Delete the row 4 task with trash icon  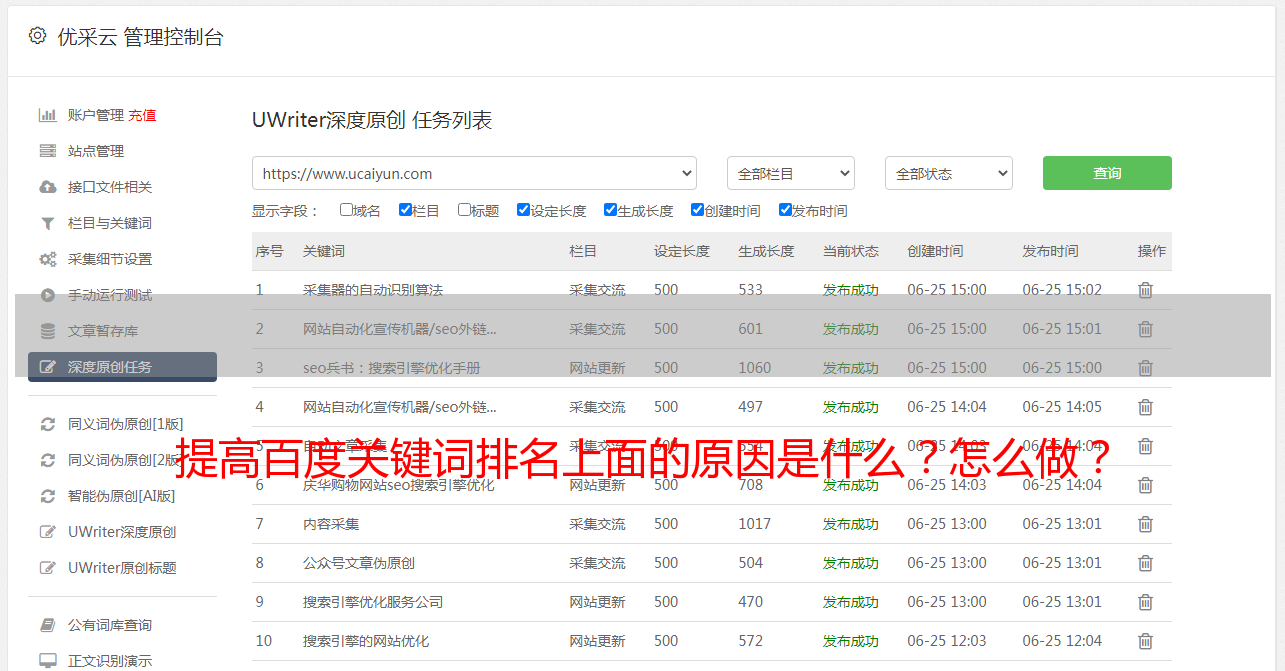pyautogui.click(x=1145, y=407)
